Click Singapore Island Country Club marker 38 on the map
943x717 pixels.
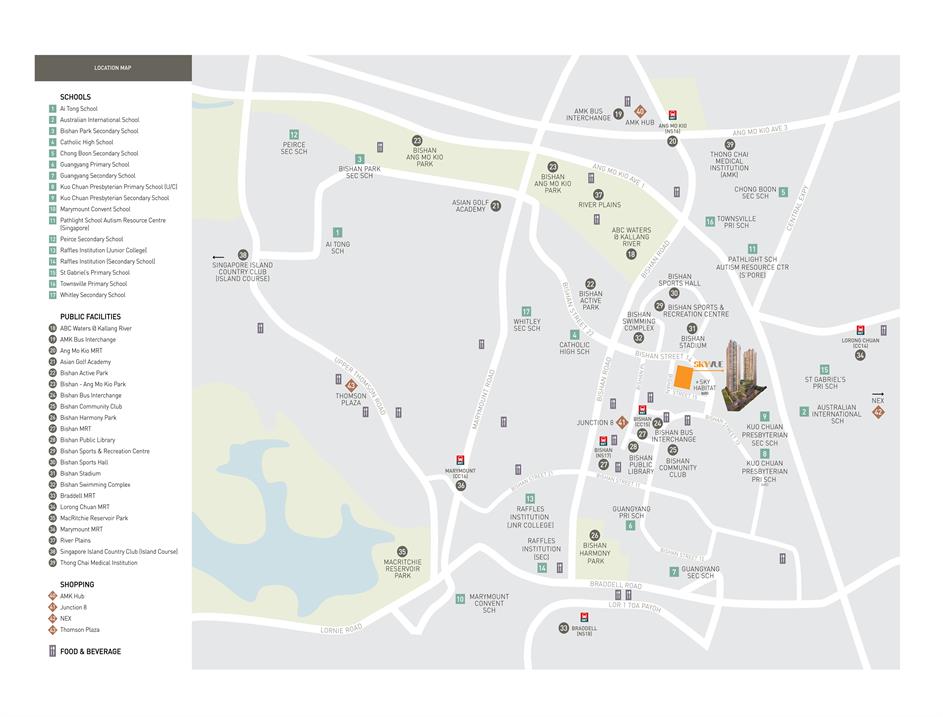click(243, 255)
